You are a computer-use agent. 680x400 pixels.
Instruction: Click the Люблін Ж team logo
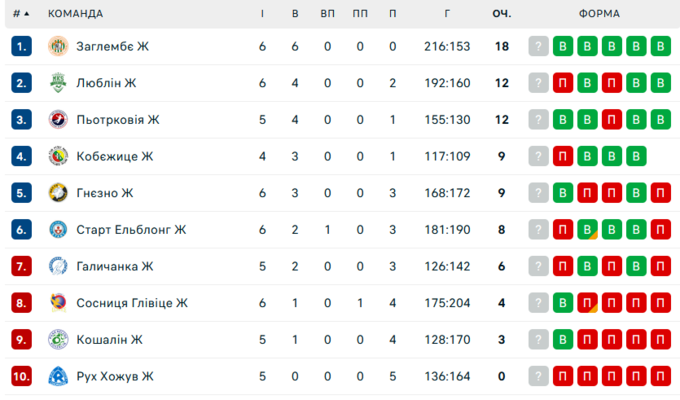coord(57,83)
